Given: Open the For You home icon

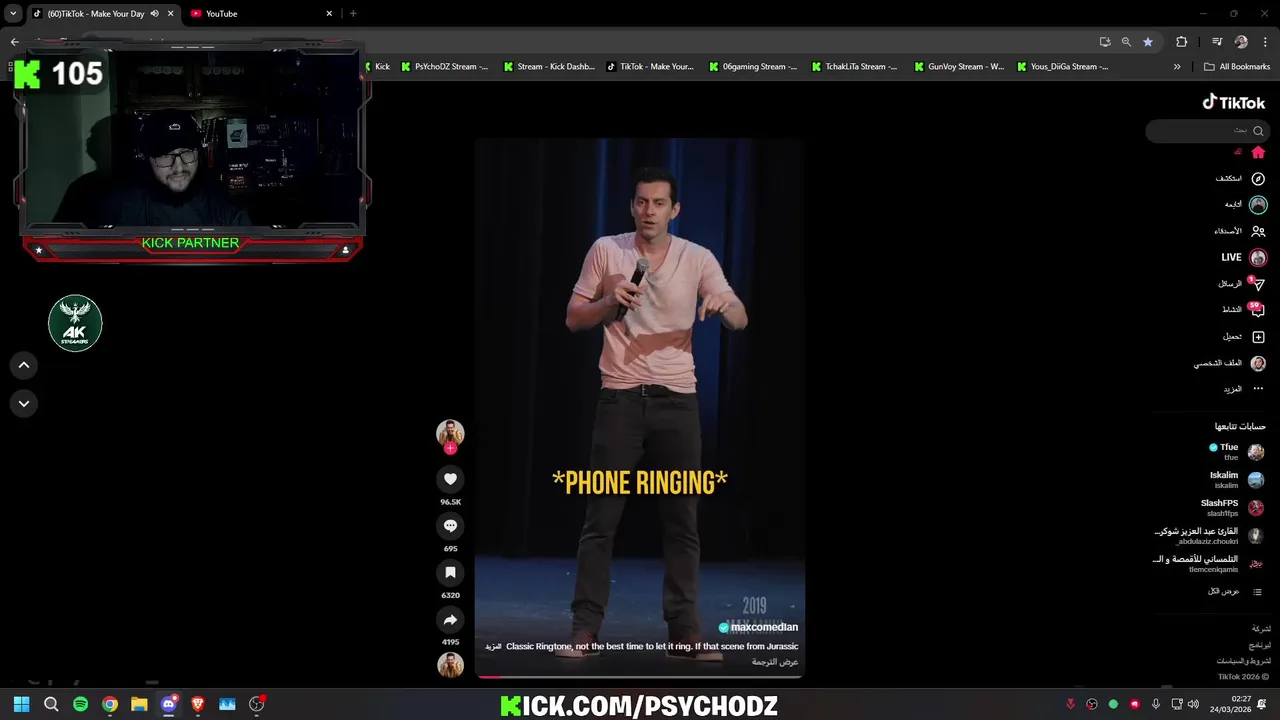Looking at the screenshot, I should click(x=1258, y=152).
